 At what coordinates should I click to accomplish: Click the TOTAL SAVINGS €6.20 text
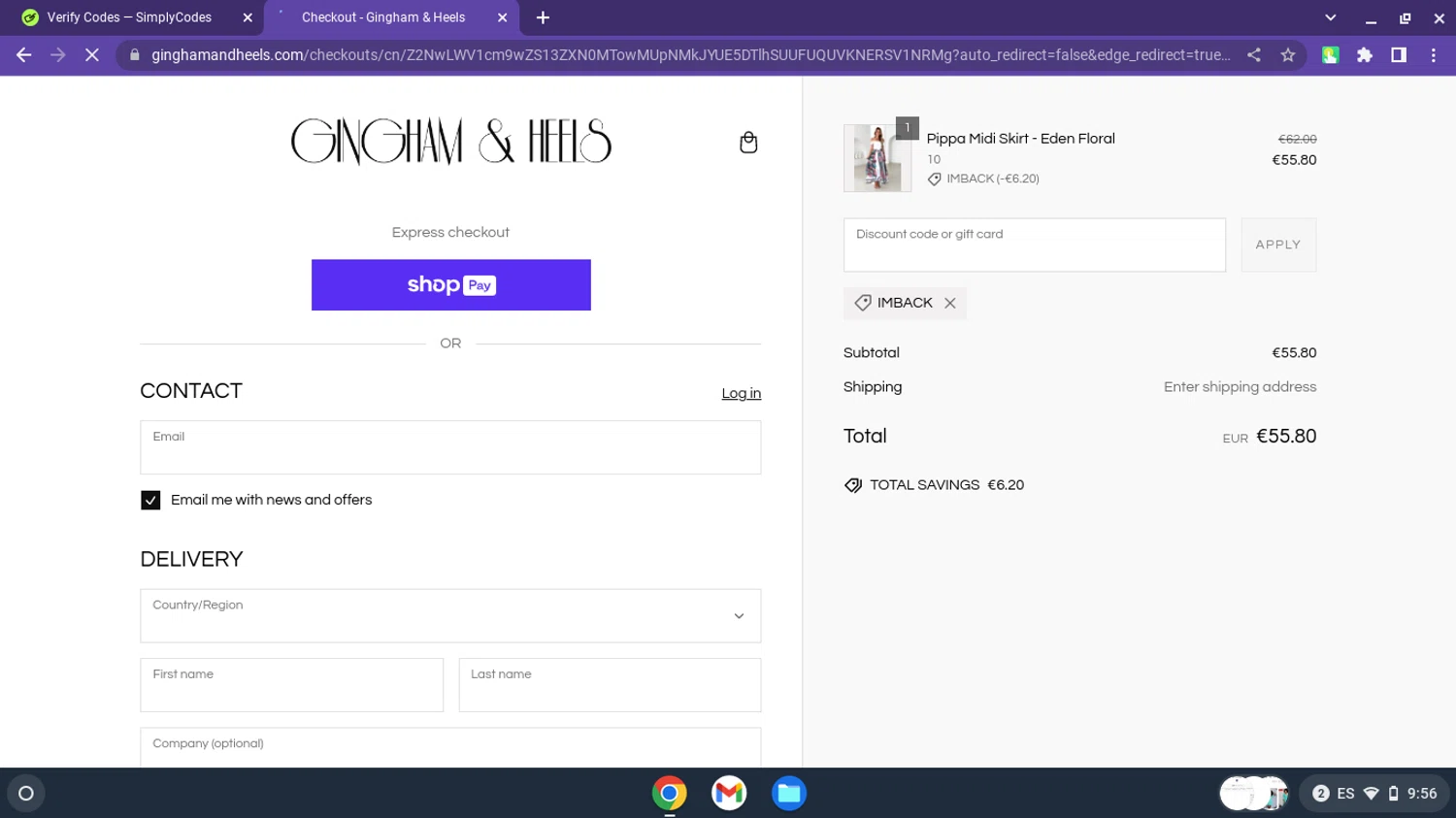[x=946, y=485]
